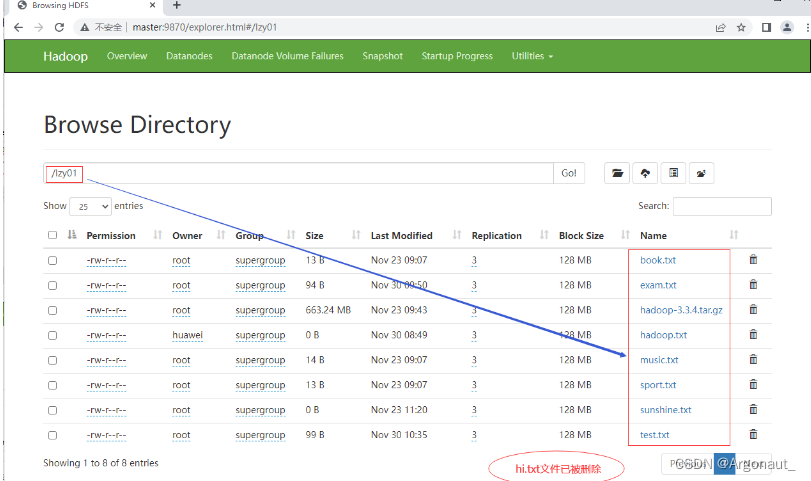Viewport: 811px width, 481px height.
Task: Open the hadoop-3.3.4.tar.gz file link
Action: pos(681,310)
